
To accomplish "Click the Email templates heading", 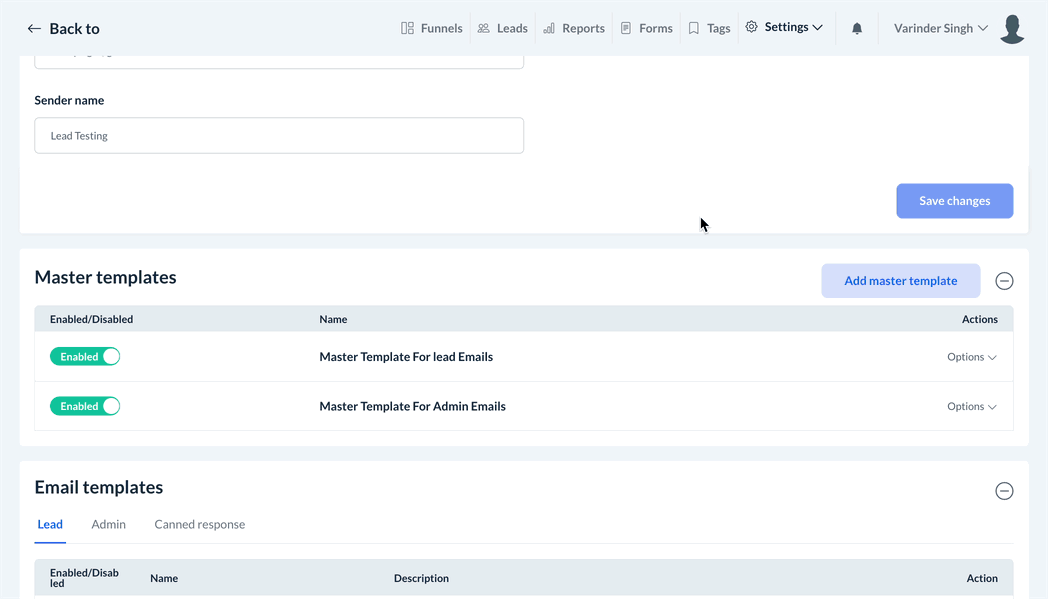I will pyautogui.click(x=99, y=487).
